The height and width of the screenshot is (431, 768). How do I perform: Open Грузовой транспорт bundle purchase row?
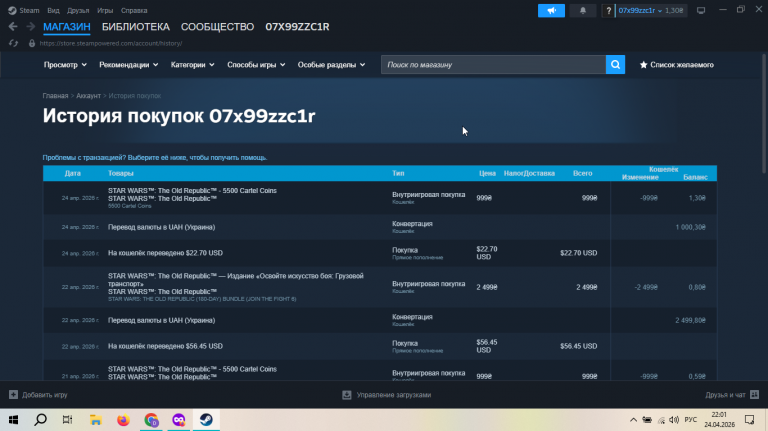tap(380, 287)
